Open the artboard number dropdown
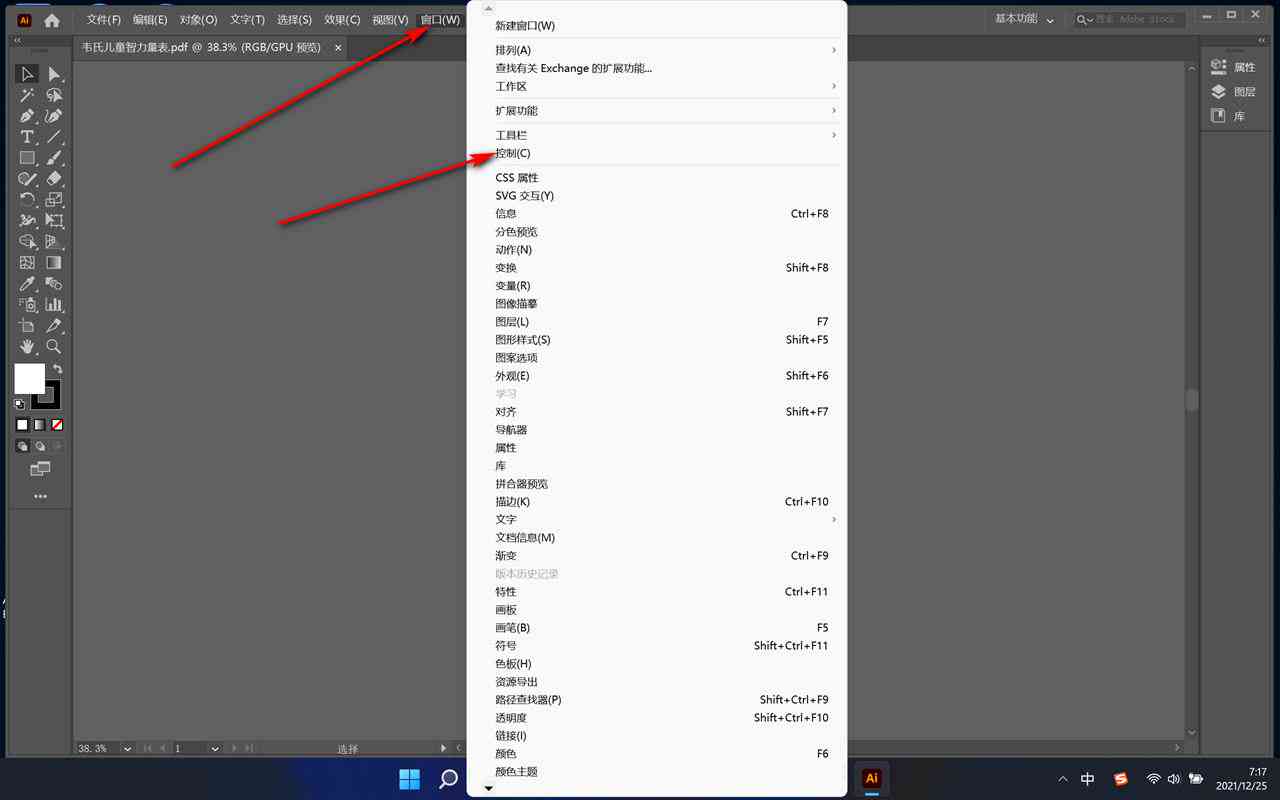 pos(215,748)
